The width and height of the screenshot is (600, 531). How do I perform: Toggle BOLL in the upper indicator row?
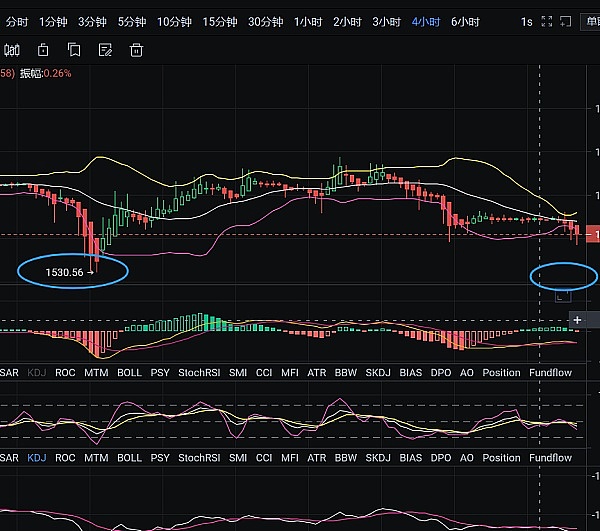[129, 373]
